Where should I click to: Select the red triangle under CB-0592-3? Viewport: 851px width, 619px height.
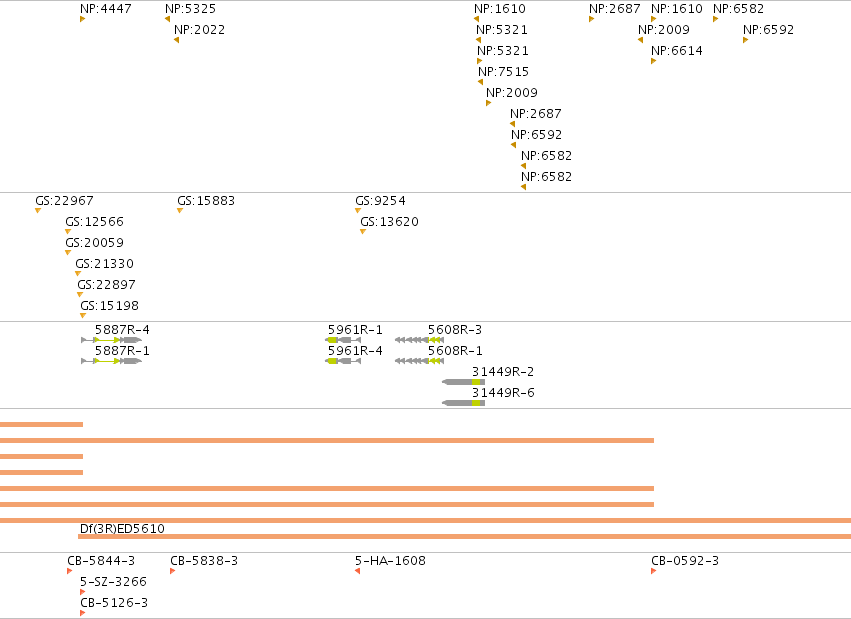[653, 571]
